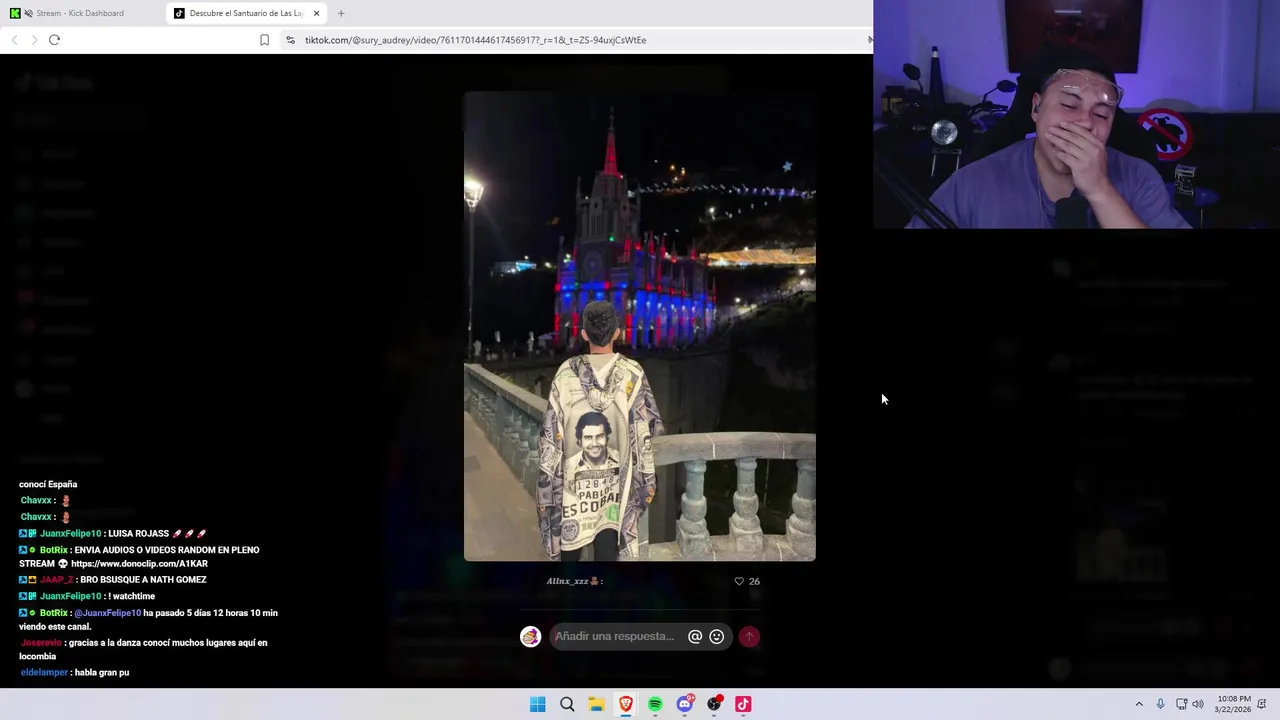Click JAAP_Z username in chat
The width and height of the screenshot is (1280, 720).
(56, 580)
